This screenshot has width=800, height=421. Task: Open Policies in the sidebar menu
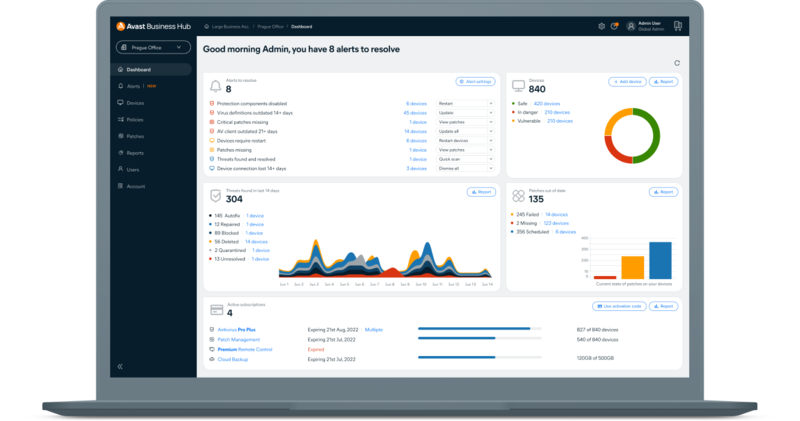point(135,119)
